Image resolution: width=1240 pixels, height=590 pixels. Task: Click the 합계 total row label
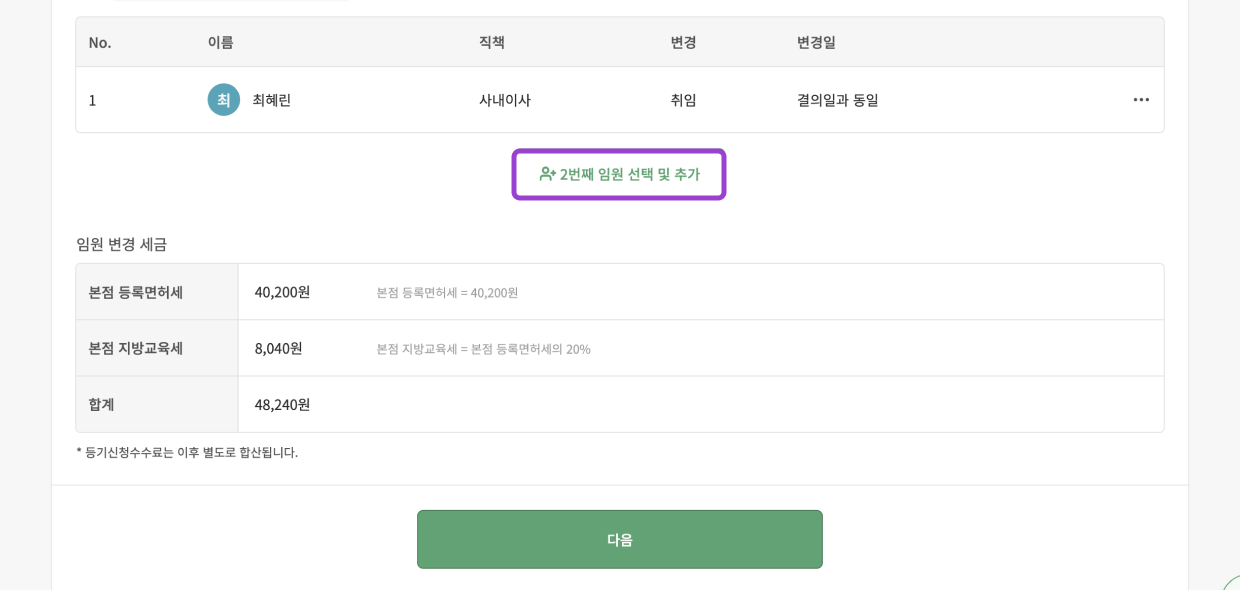pos(102,404)
